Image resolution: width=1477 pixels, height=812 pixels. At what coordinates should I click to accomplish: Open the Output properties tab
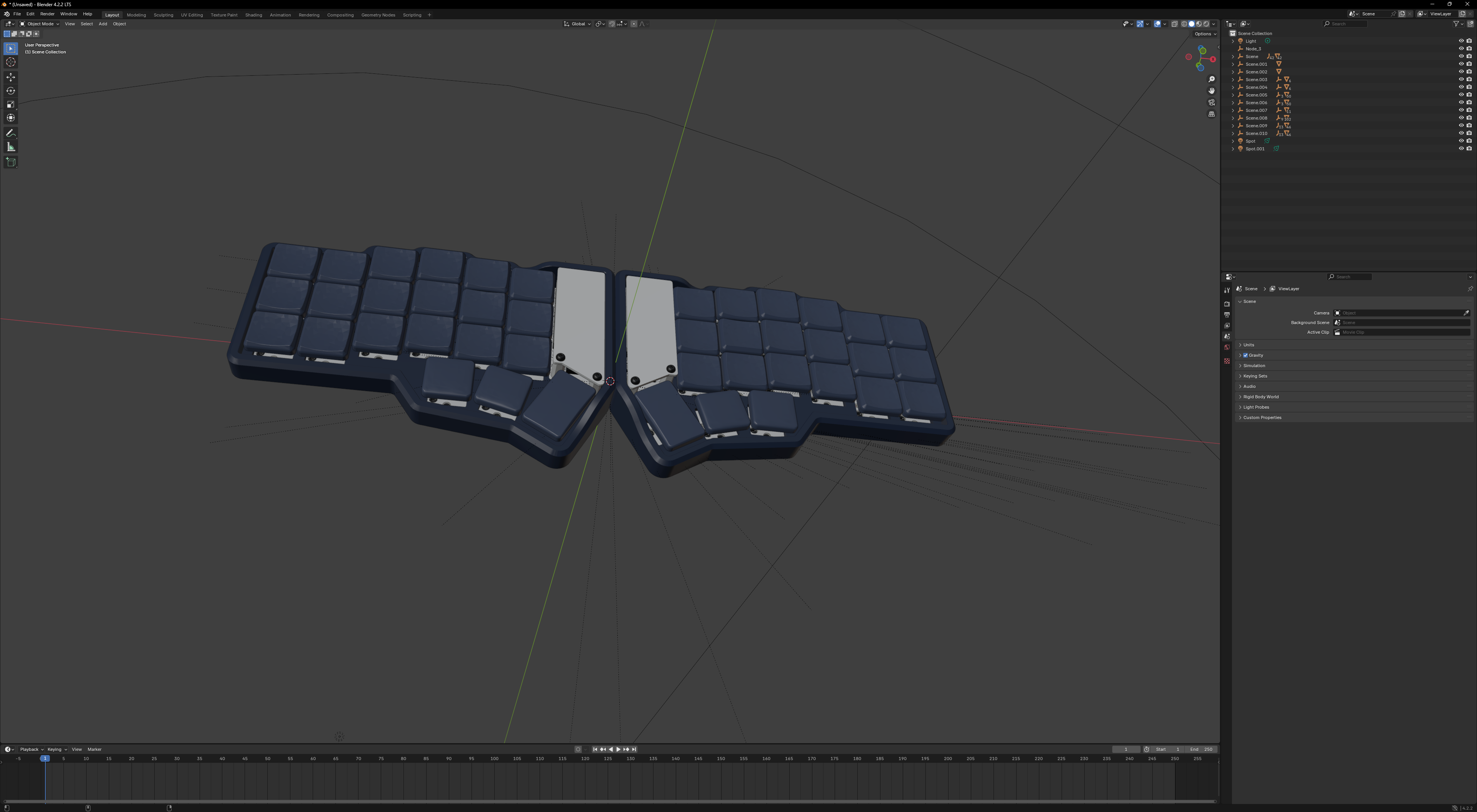pos(1227,314)
